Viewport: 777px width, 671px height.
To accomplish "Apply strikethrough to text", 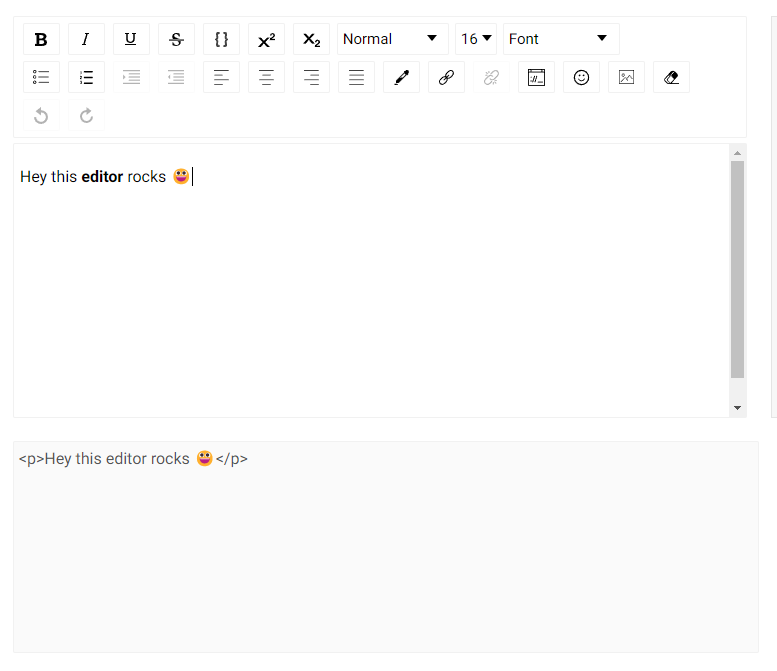I will coord(176,39).
